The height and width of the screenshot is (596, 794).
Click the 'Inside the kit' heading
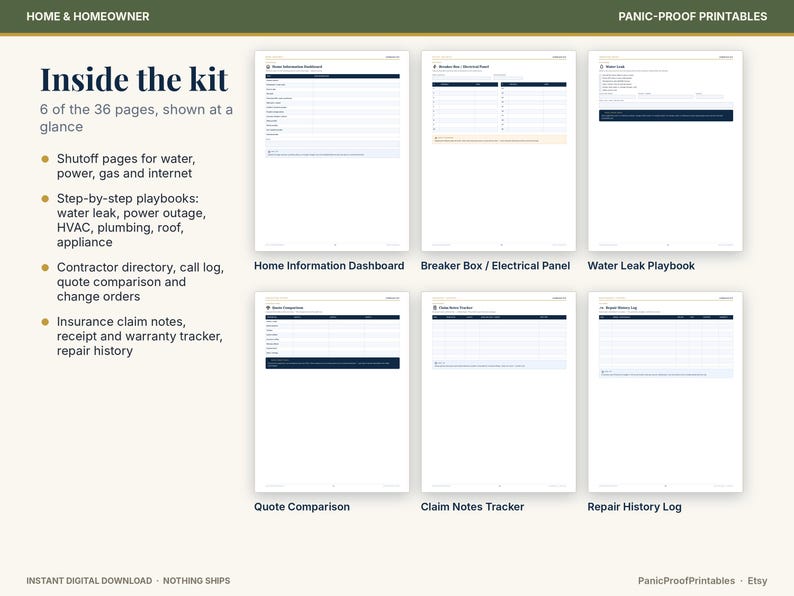134,80
